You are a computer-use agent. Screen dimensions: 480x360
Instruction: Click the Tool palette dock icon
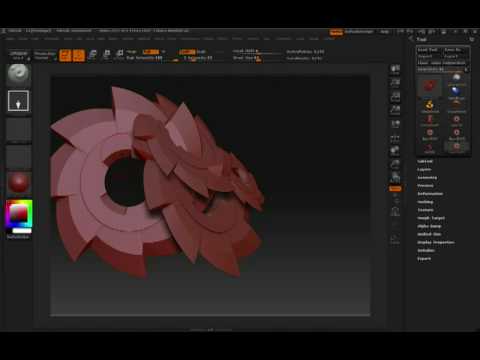click(472, 39)
